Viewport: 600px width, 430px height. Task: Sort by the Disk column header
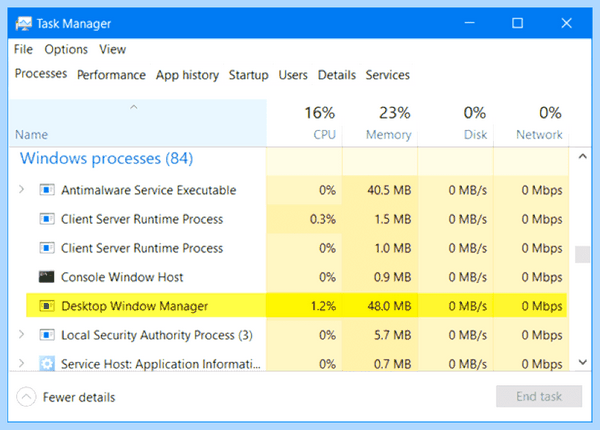(x=455, y=123)
